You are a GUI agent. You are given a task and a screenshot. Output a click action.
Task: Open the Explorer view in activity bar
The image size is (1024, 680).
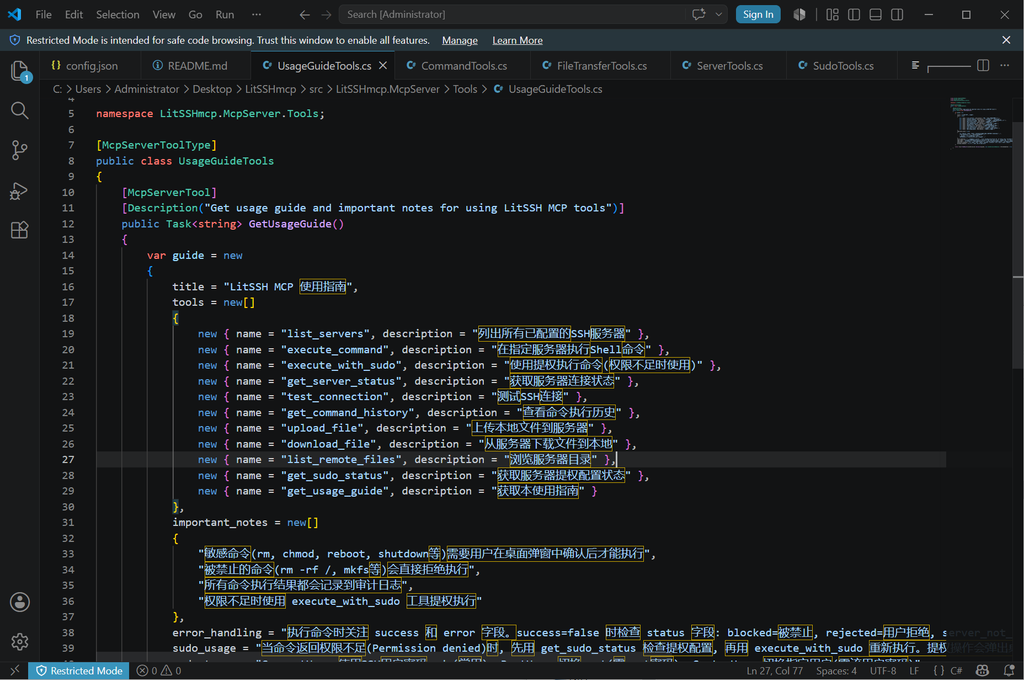20,71
